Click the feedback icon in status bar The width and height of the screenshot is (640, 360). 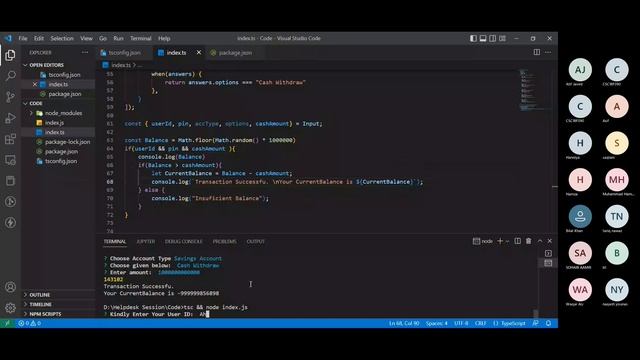pos(536,323)
